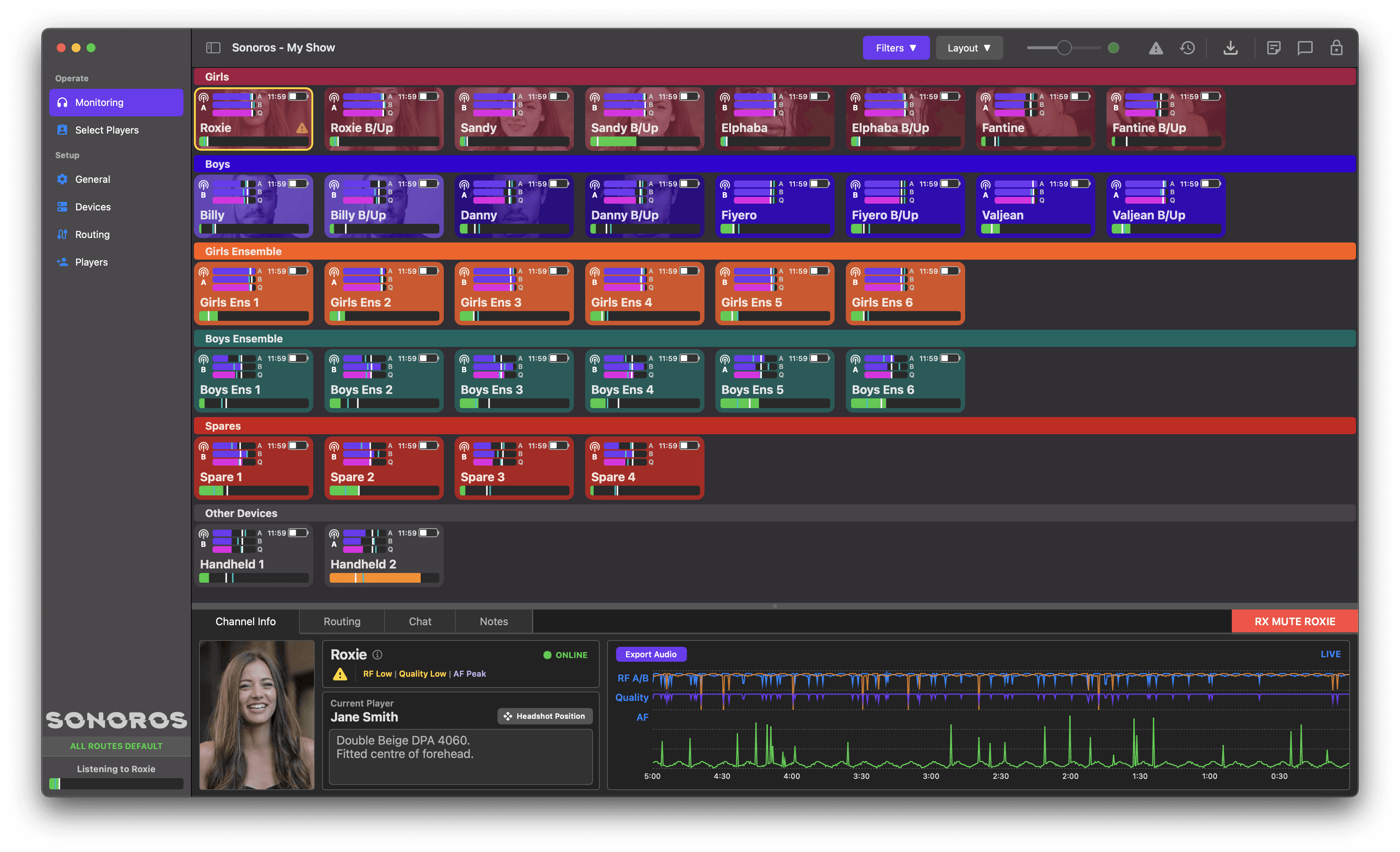Click the Routing sidebar icon
Viewport: 1400px width, 852px height.
coord(63,234)
